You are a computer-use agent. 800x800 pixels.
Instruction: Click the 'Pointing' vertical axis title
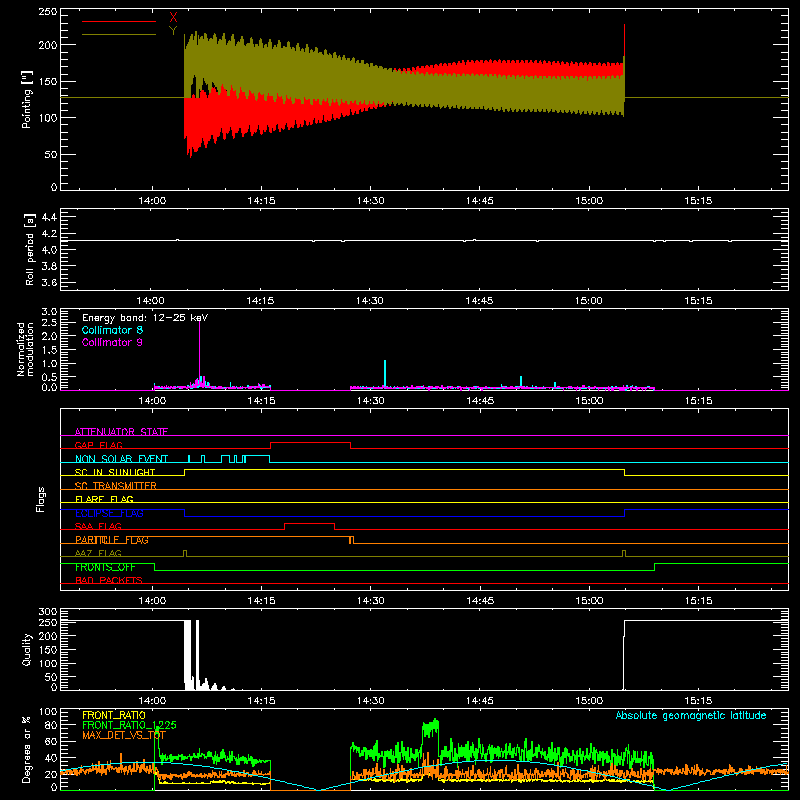[27, 99]
